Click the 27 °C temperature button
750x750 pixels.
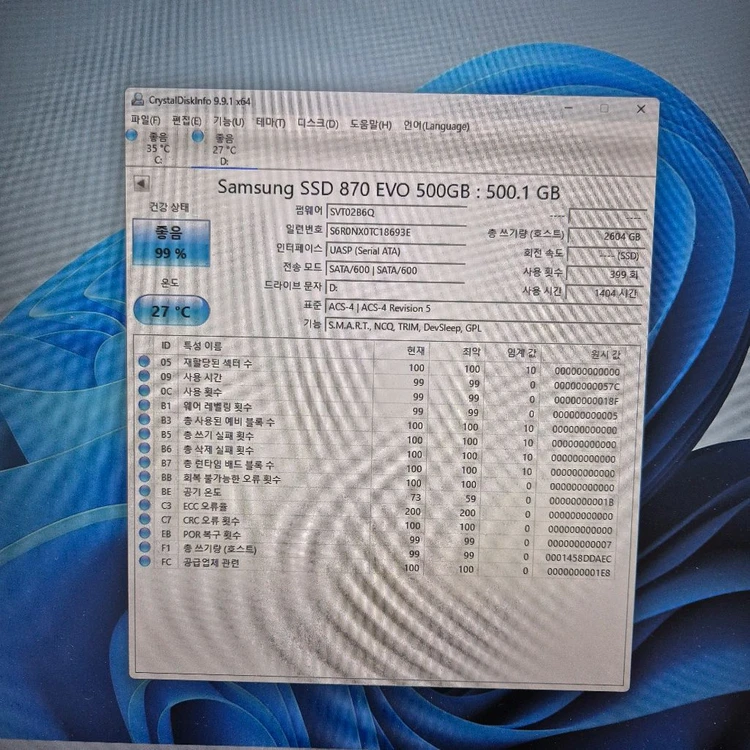click(171, 311)
